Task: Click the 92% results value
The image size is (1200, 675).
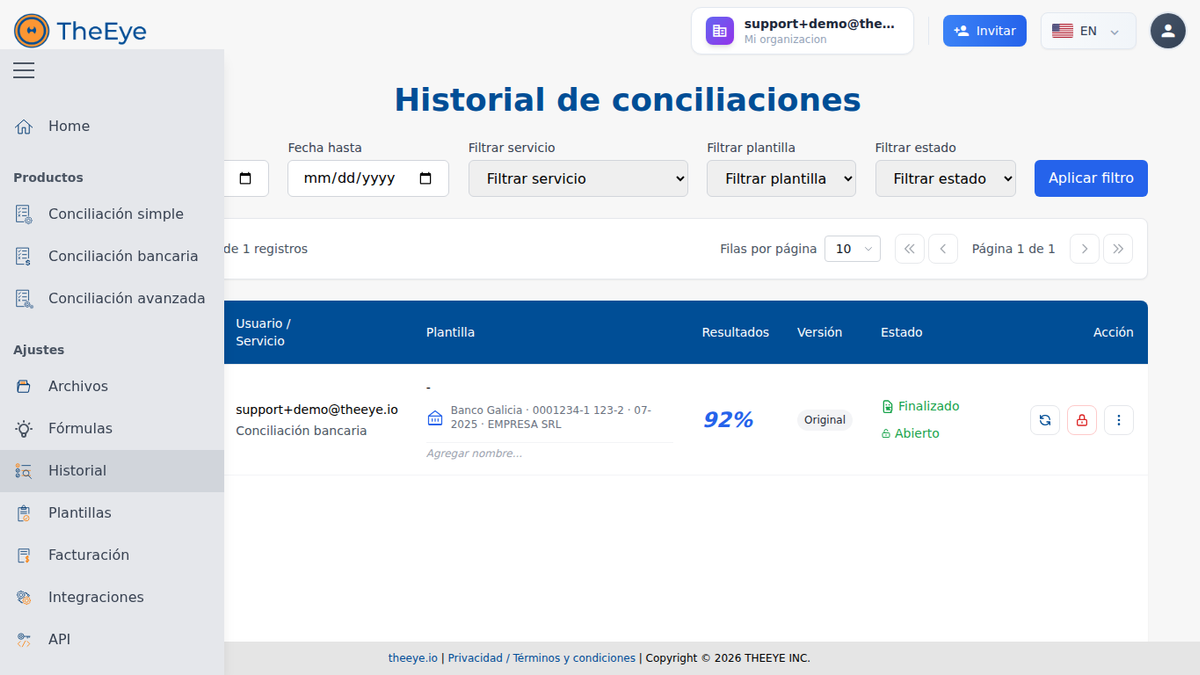Action: 728,420
